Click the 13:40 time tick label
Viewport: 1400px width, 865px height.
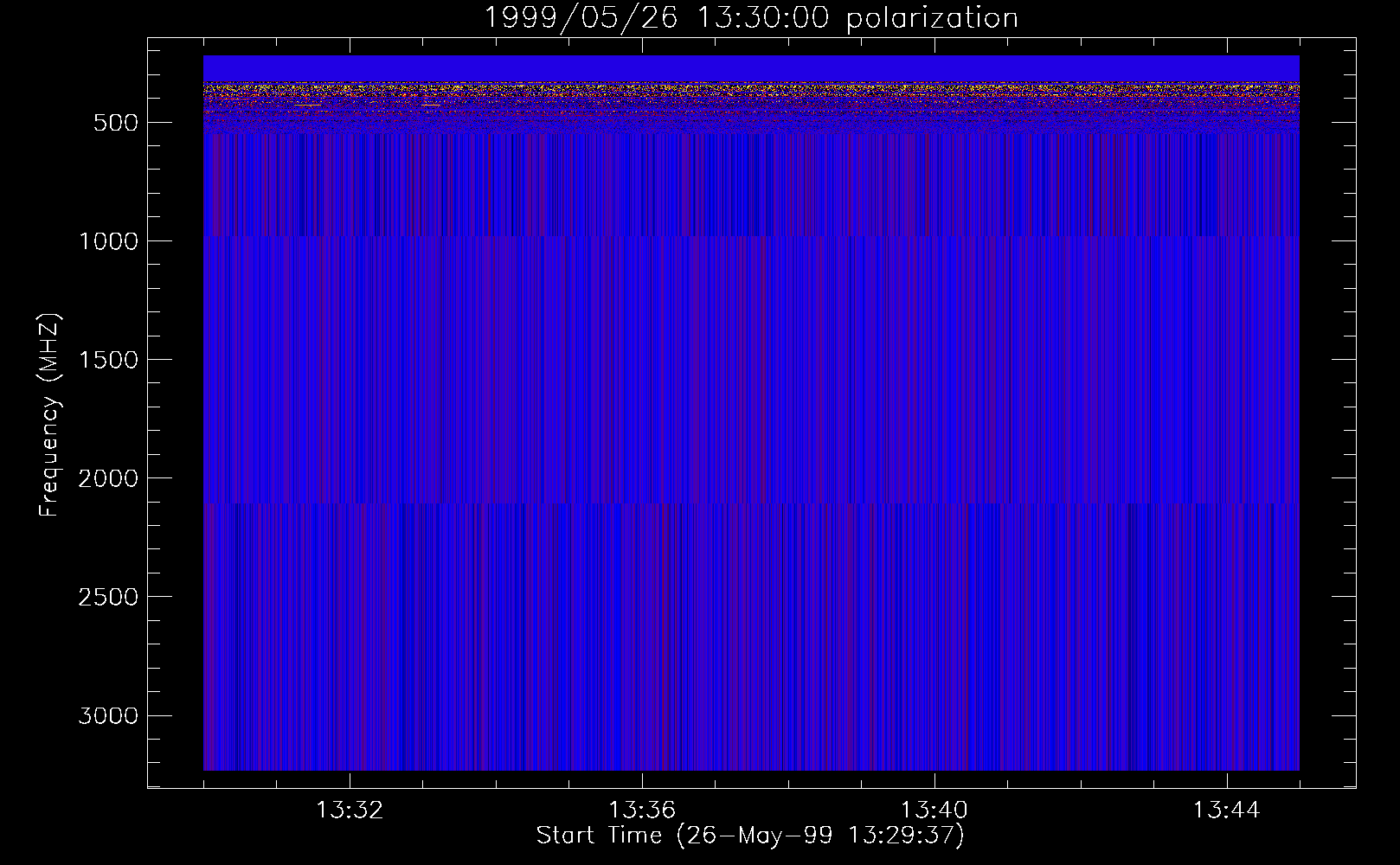934,811
